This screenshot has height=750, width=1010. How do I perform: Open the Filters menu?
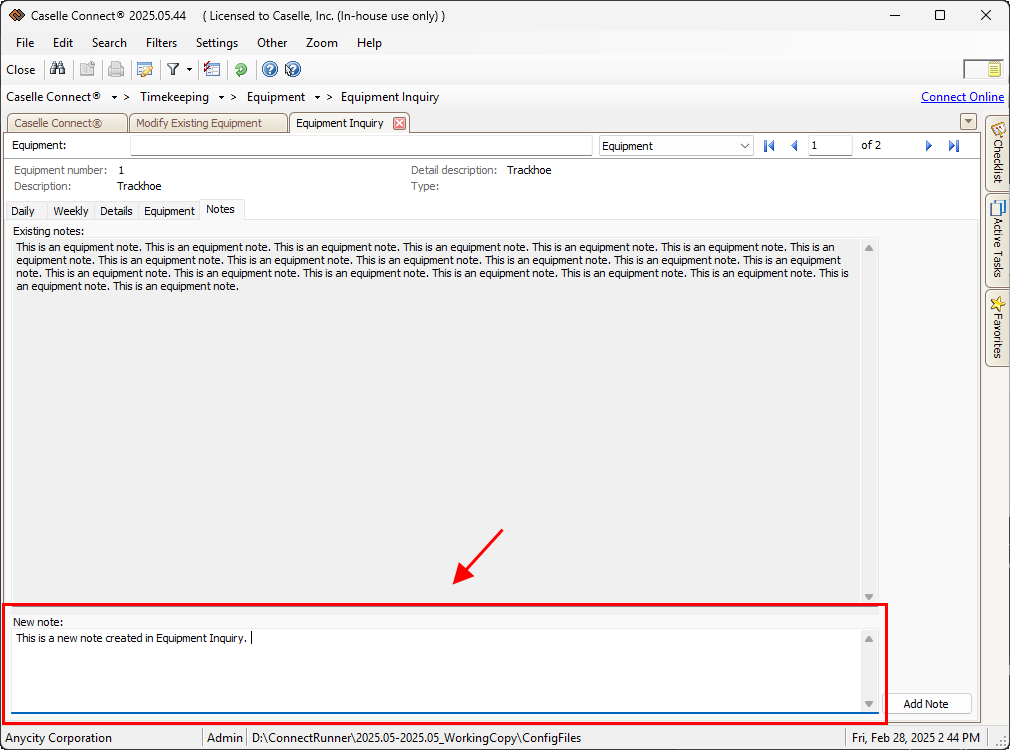(161, 43)
